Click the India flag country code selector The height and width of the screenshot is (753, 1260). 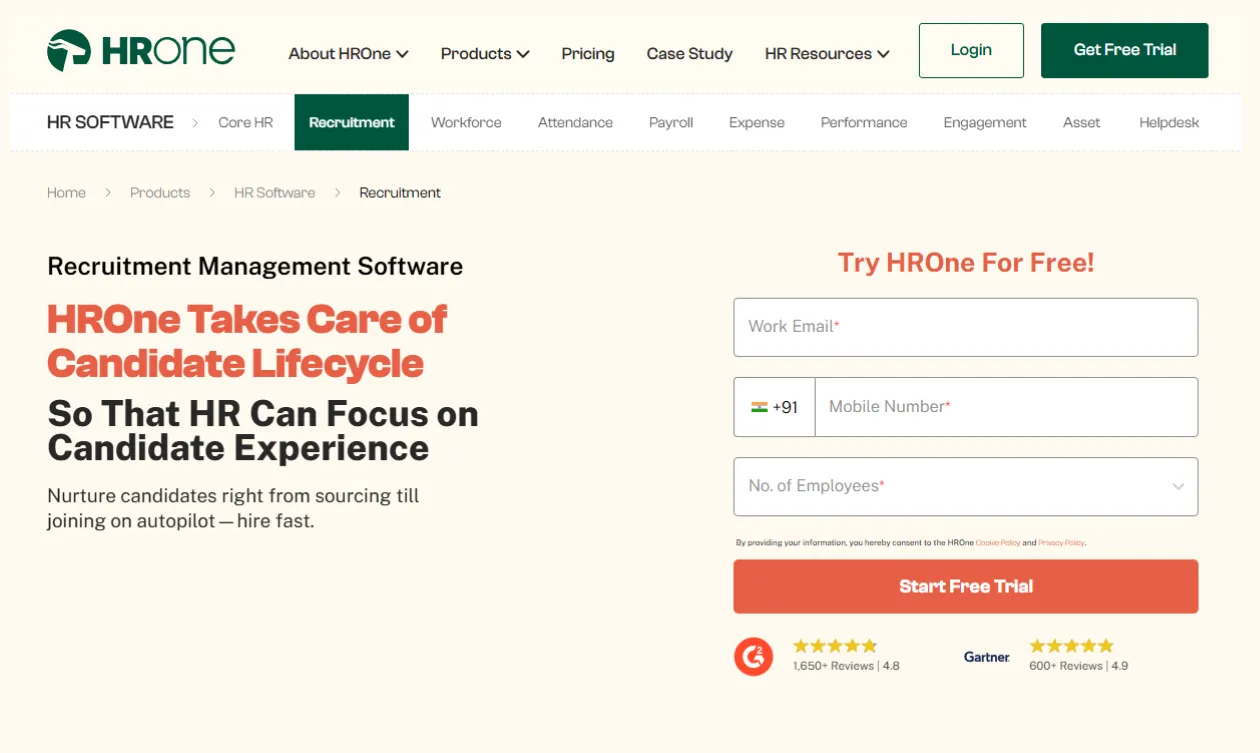point(775,407)
